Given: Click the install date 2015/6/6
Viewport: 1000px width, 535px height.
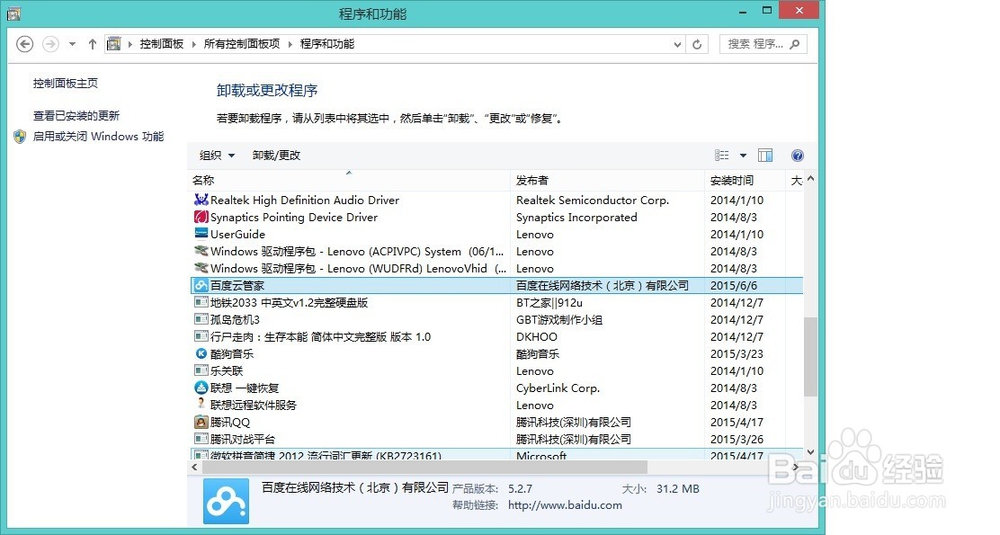Looking at the screenshot, I should point(733,286).
